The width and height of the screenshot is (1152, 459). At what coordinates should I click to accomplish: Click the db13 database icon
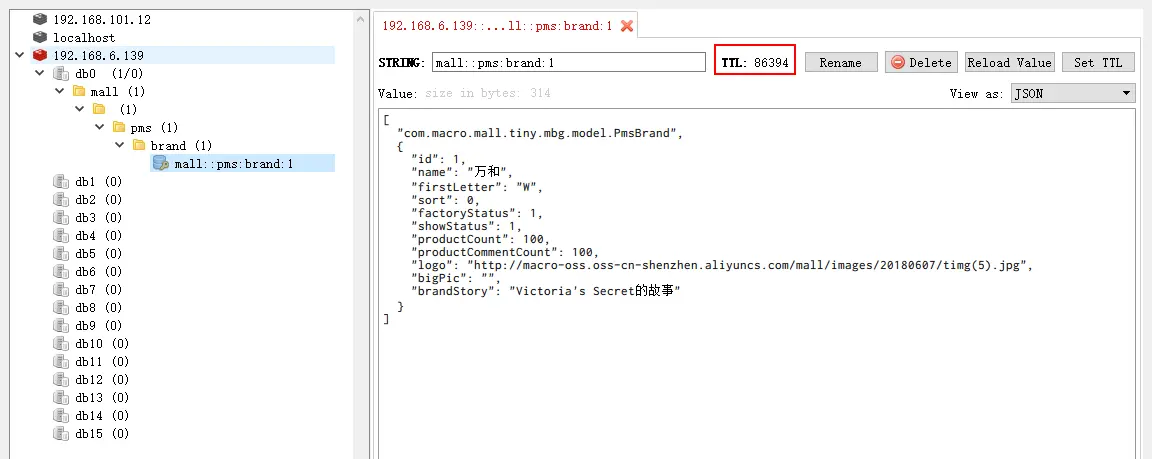coord(61,397)
